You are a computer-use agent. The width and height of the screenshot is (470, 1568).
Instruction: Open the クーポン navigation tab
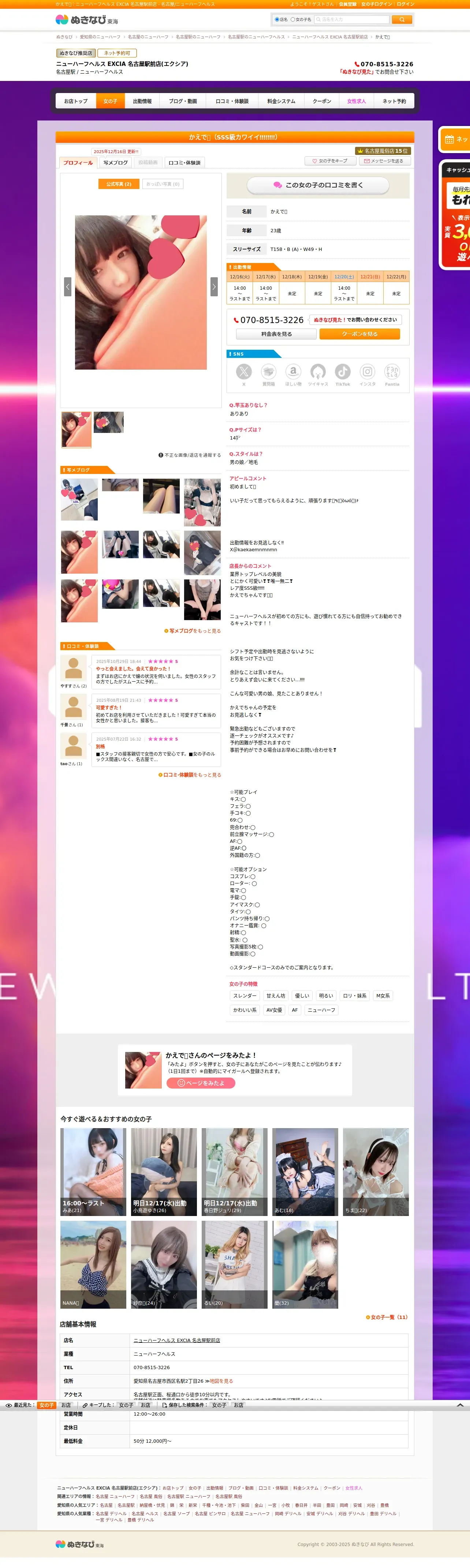point(322,101)
